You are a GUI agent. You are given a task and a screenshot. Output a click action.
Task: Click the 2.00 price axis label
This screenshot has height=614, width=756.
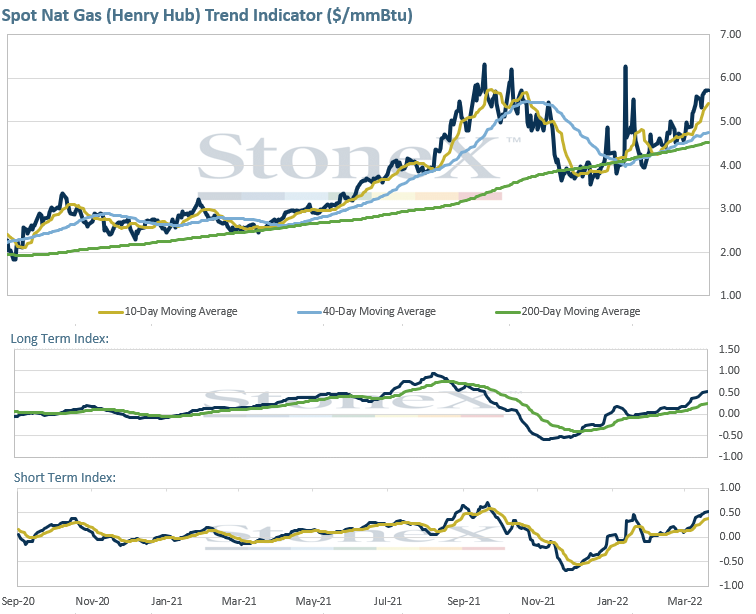pyautogui.click(x=730, y=252)
